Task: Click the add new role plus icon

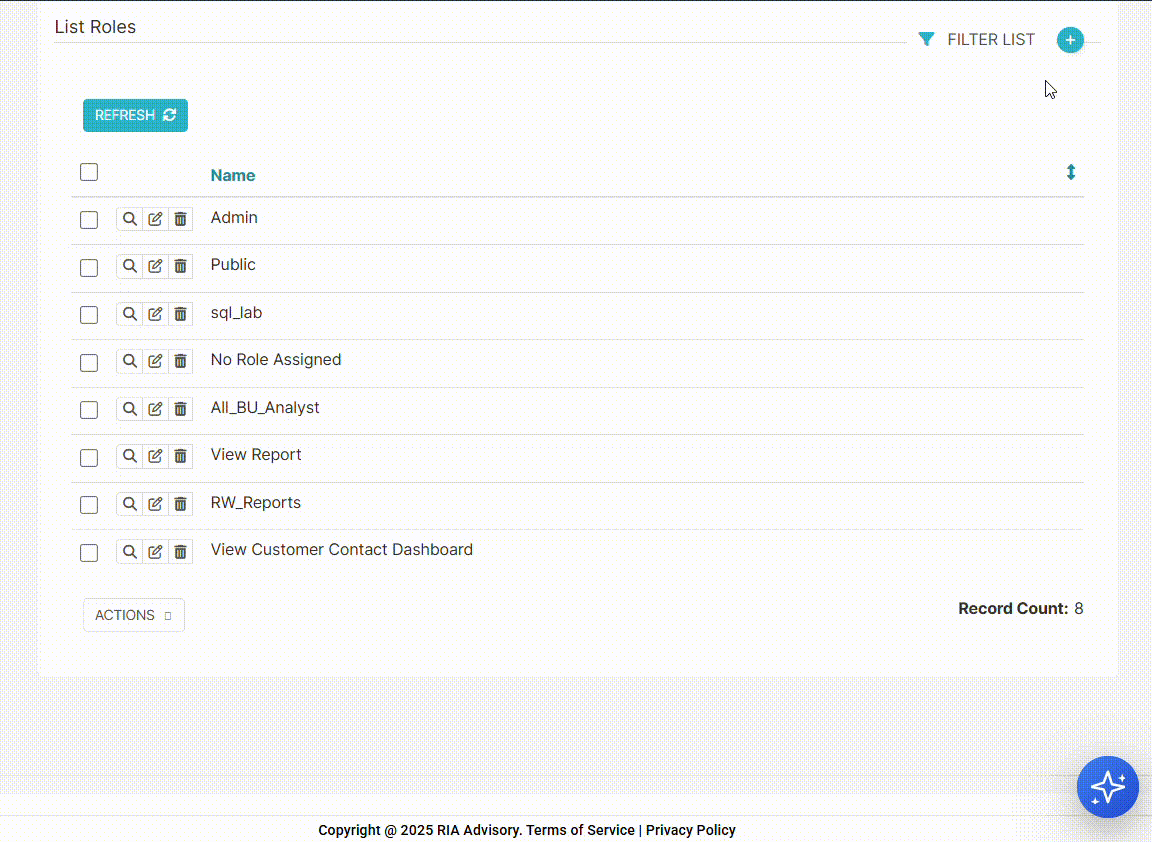Action: coord(1070,40)
